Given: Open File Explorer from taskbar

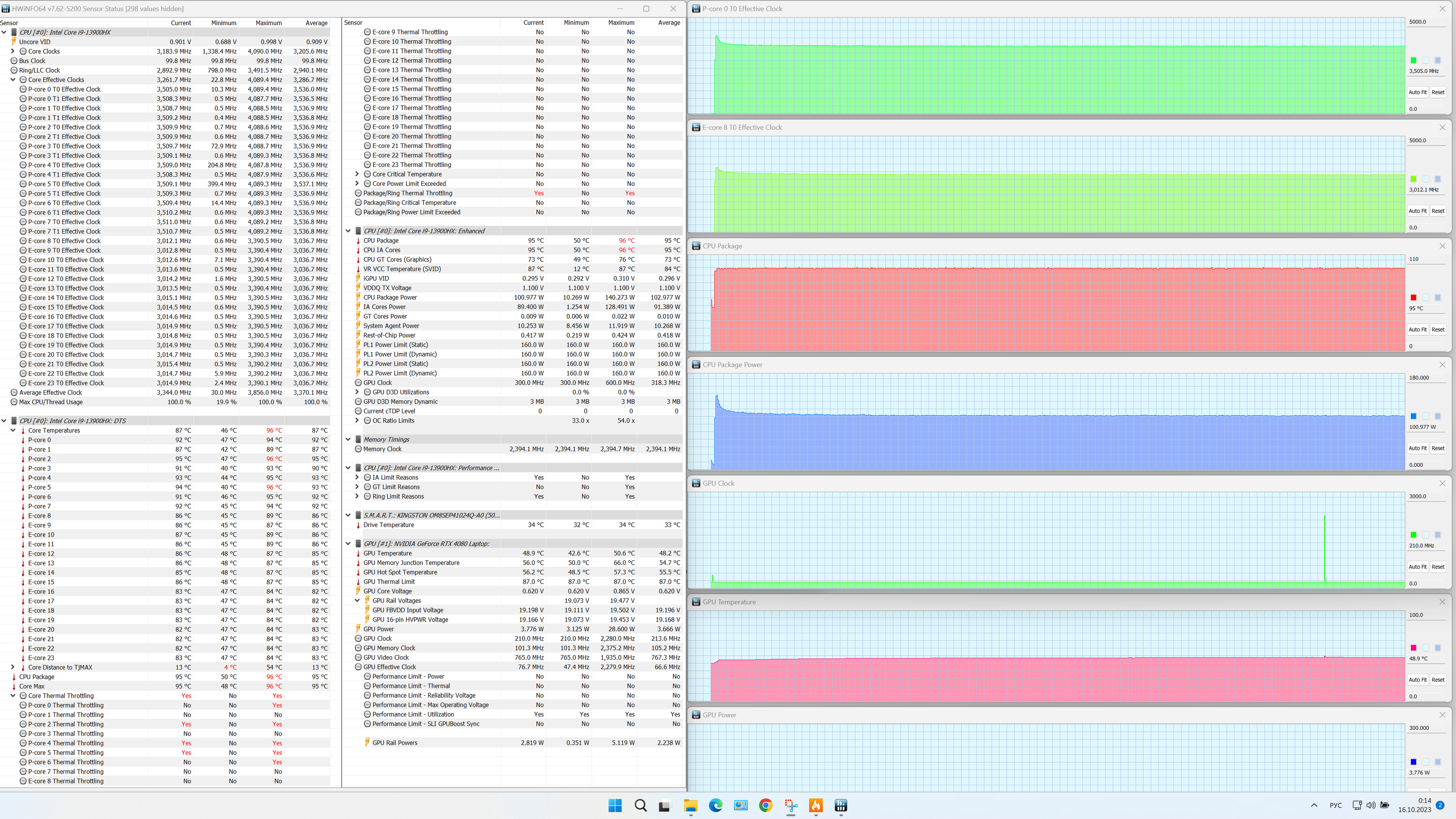Looking at the screenshot, I should point(690,805).
